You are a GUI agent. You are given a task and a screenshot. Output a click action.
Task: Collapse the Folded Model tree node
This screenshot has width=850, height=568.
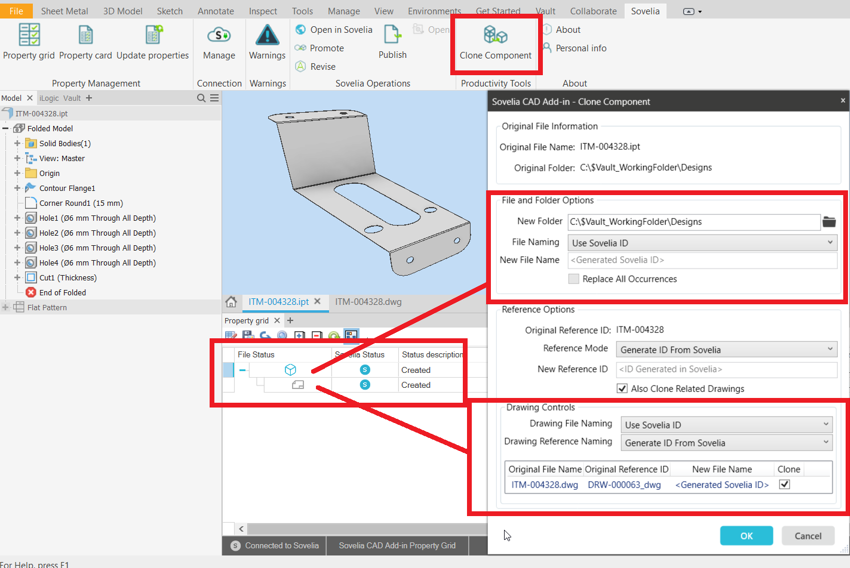5,128
